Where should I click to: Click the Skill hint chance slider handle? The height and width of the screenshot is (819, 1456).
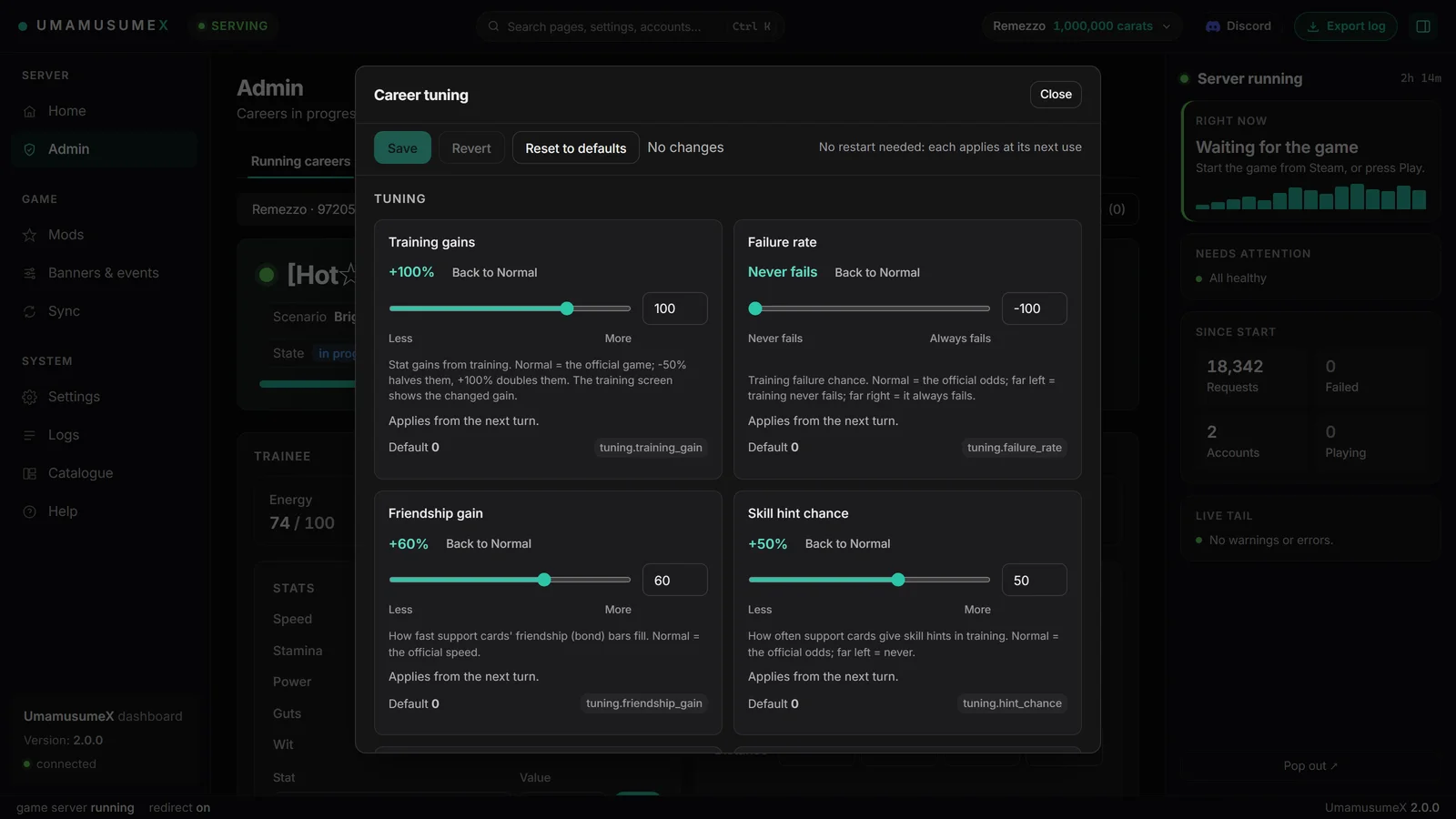pos(898,580)
